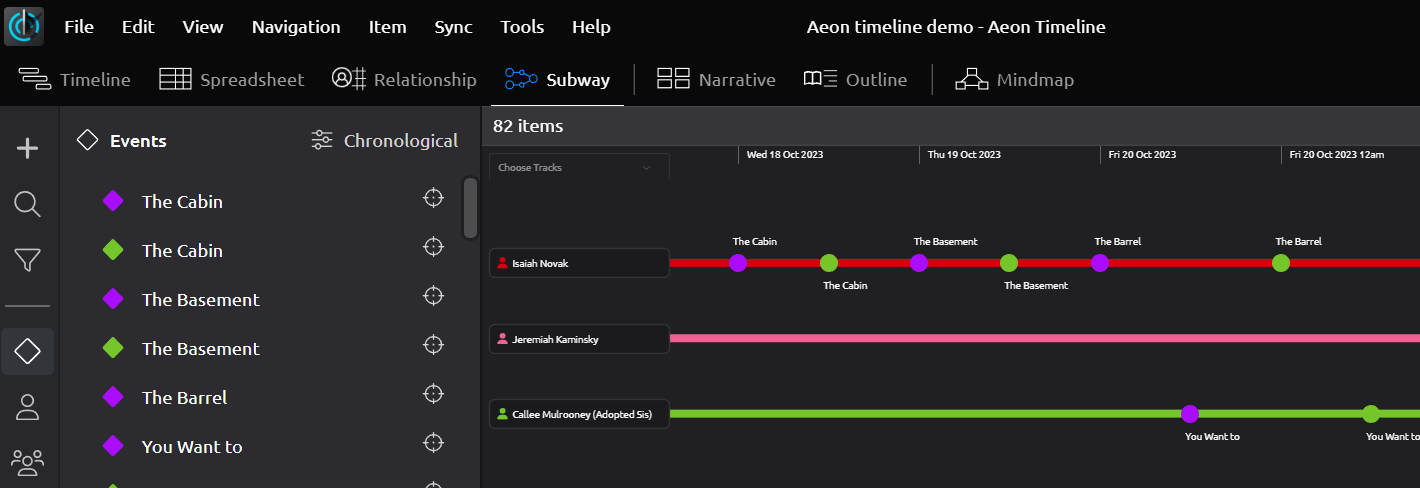Click the 82 items count label
The image size is (1420, 488).
(528, 126)
